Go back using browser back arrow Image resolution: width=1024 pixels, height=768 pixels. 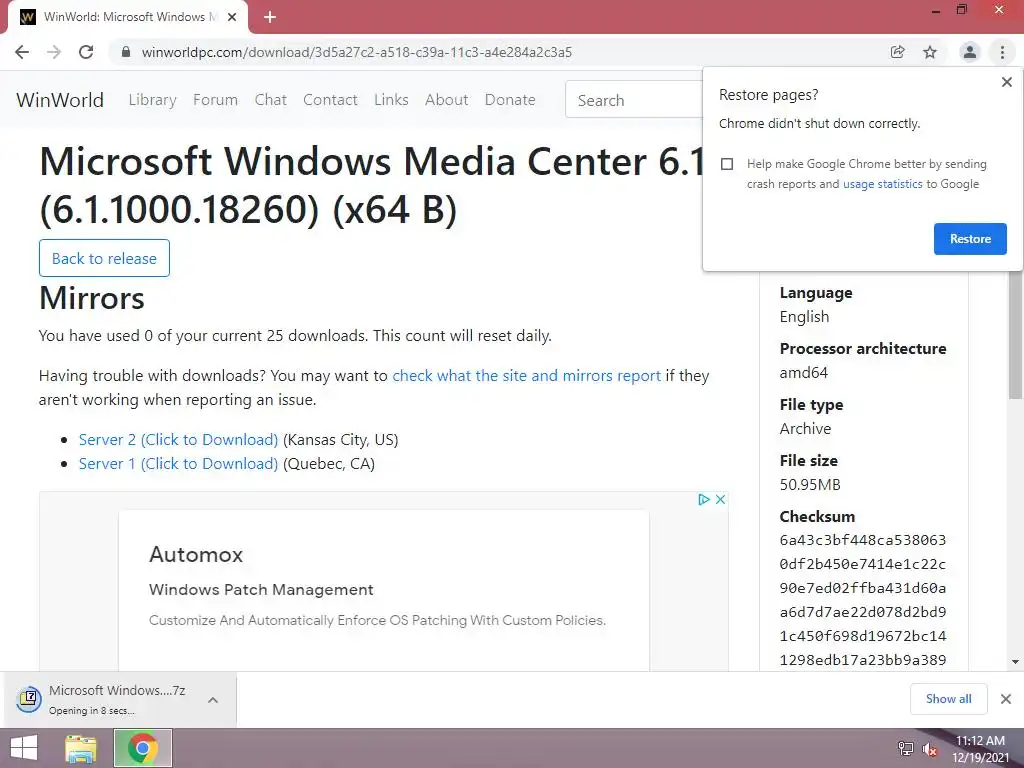(22, 52)
